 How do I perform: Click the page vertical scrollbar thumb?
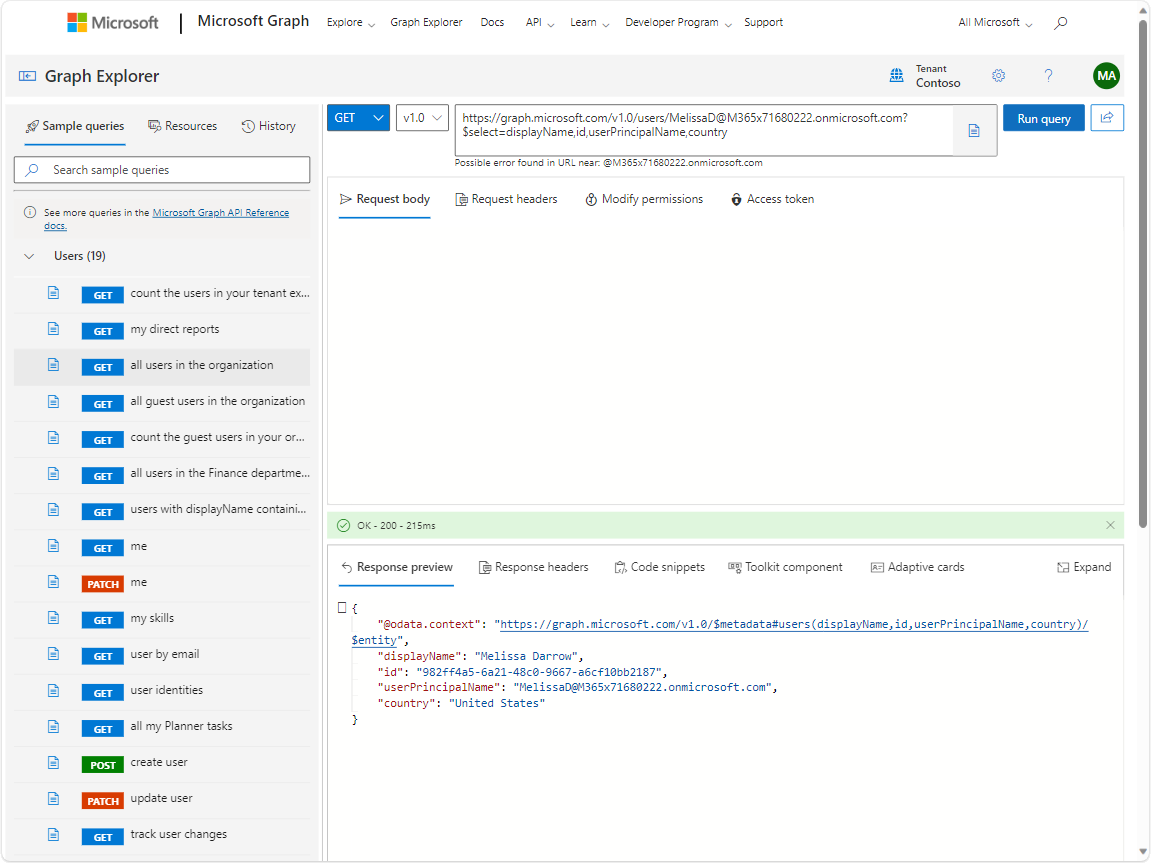pos(1143,272)
